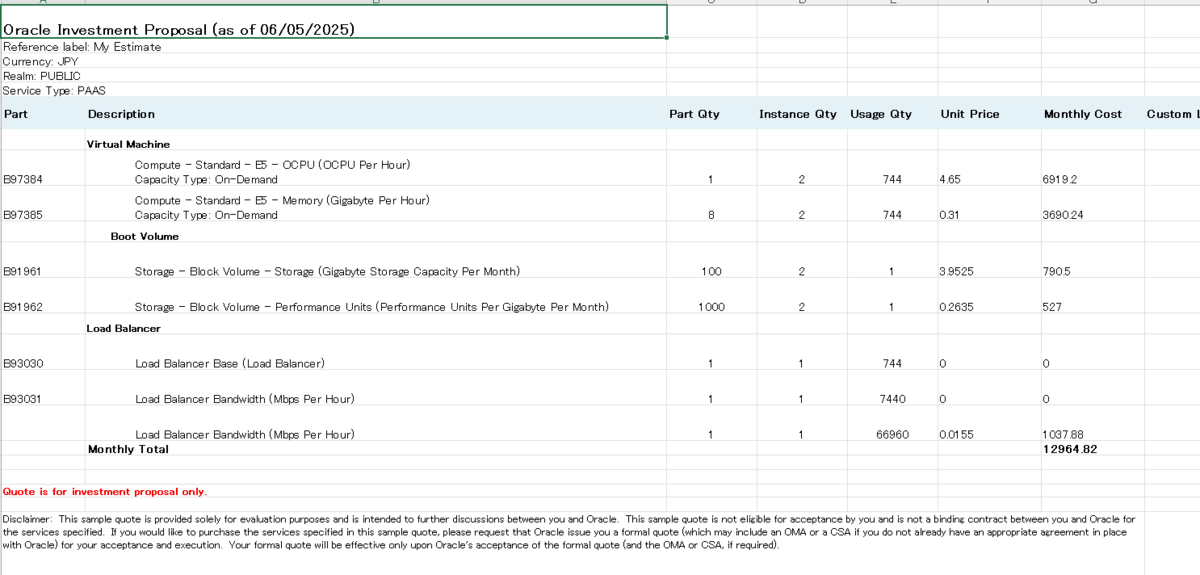Click the 'Realm: PUBLIC' cell

point(42,76)
